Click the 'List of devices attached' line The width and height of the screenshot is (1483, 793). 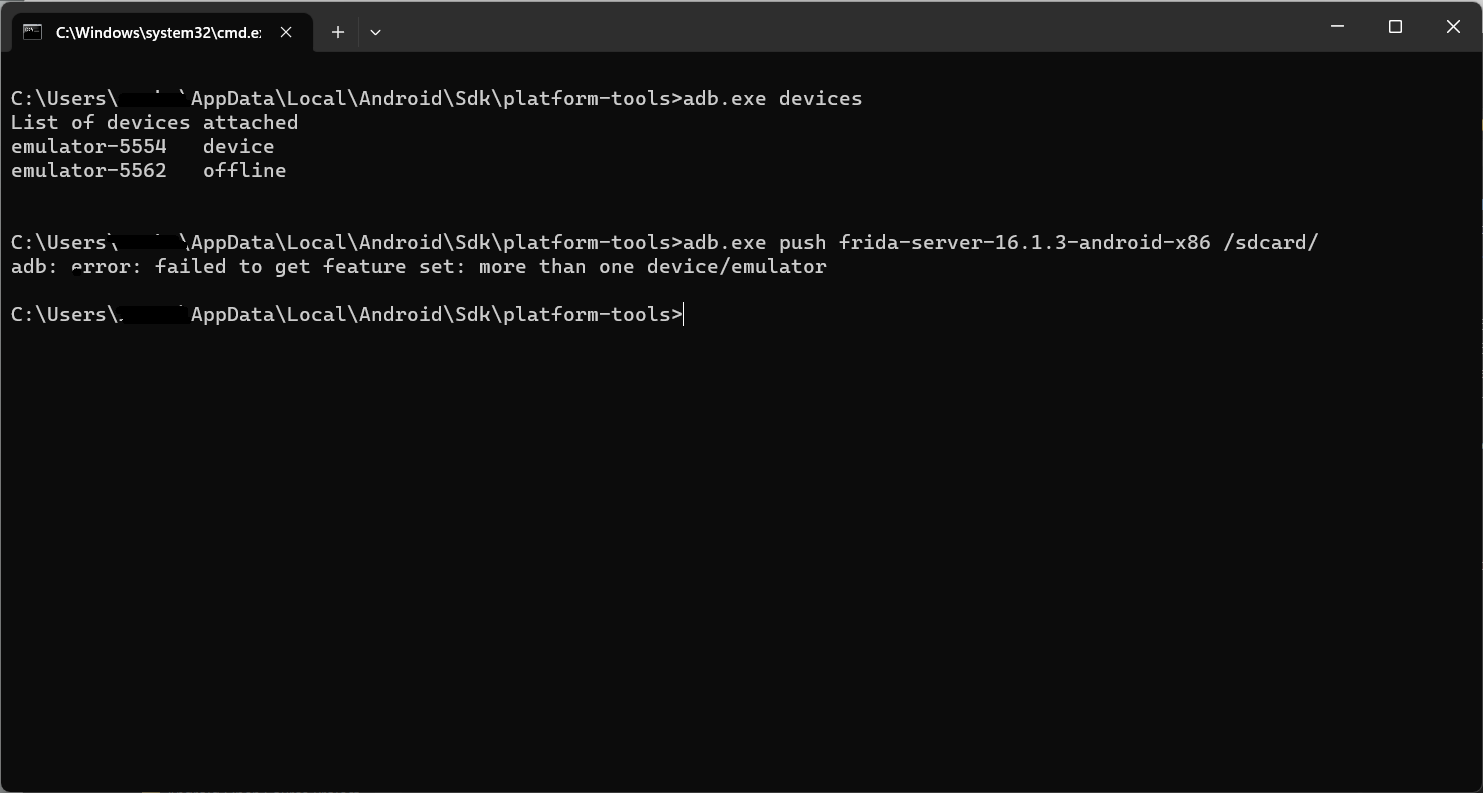click(154, 122)
